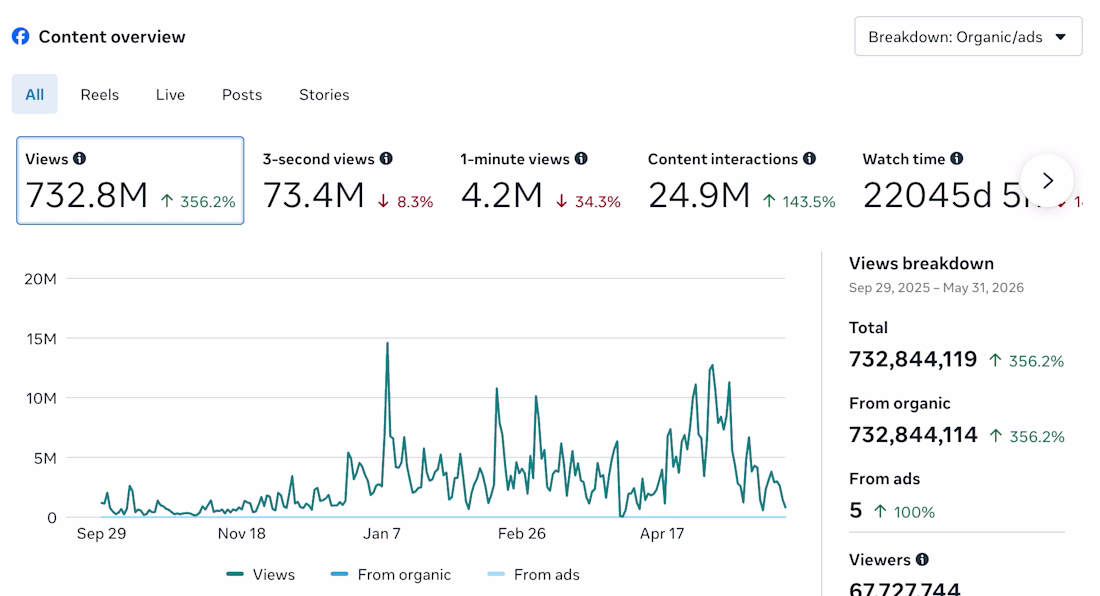Toggle the From organic legend series

(391, 574)
